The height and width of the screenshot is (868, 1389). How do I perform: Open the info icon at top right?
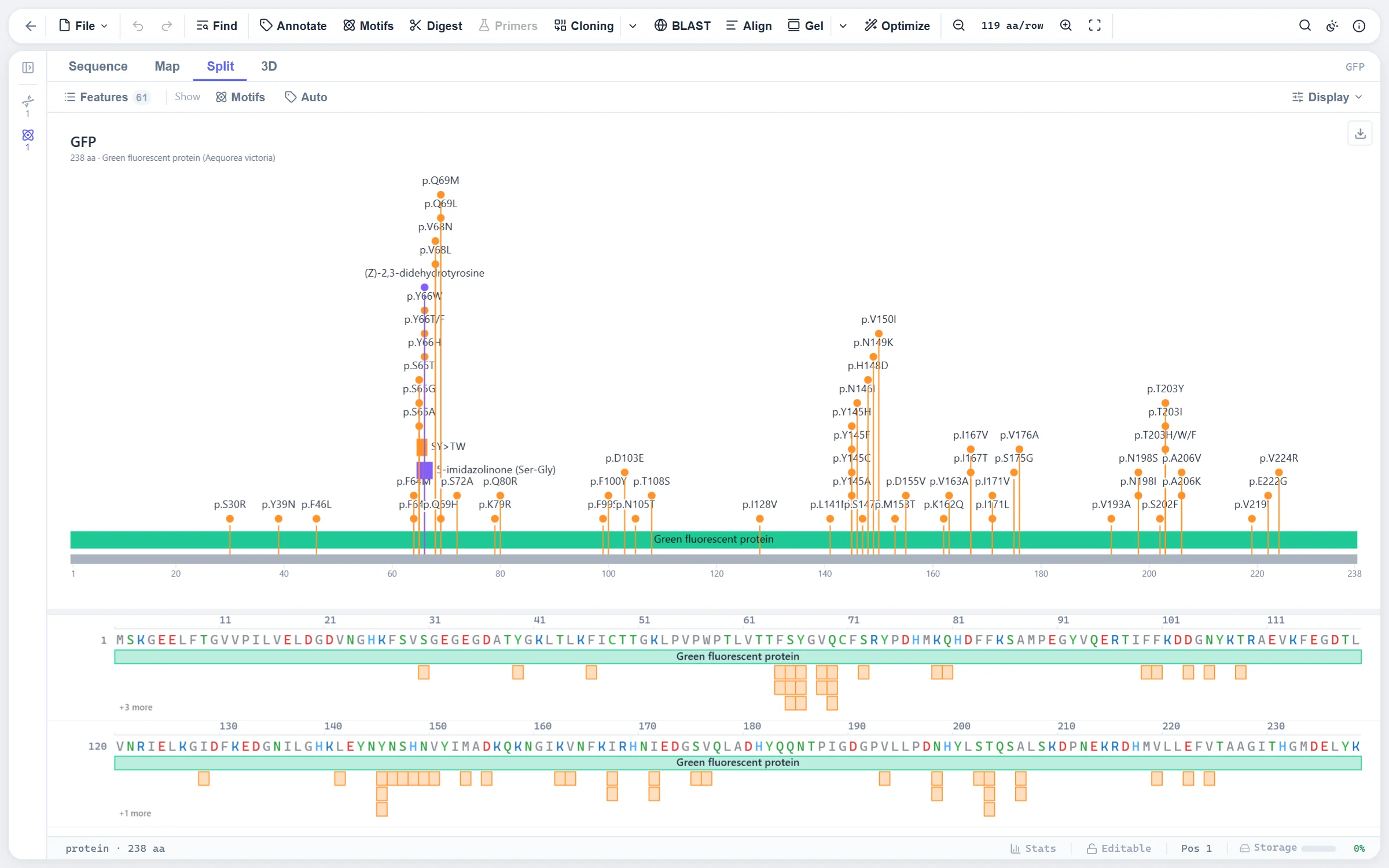click(1359, 25)
